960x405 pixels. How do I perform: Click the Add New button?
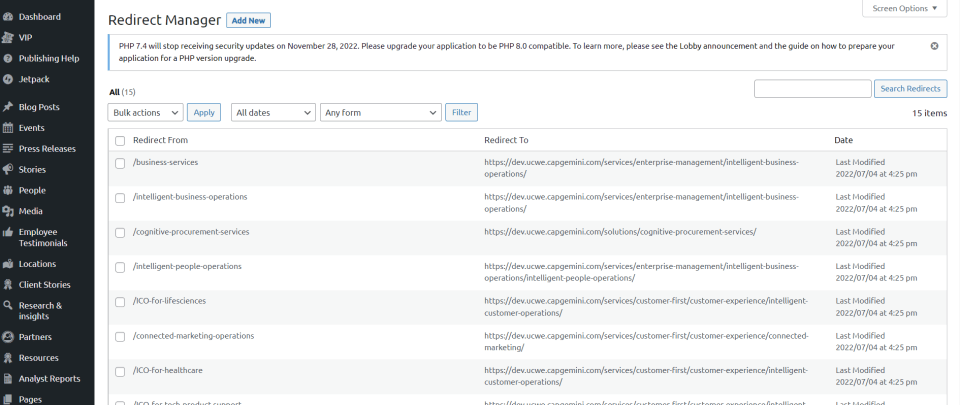click(248, 21)
